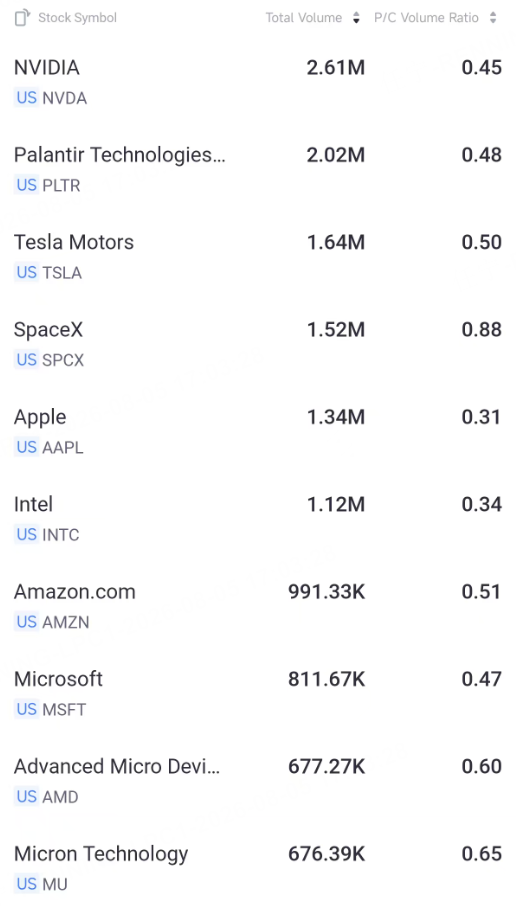Sort by Total Volume arrows
This screenshot has width=516, height=906.
coord(356,18)
